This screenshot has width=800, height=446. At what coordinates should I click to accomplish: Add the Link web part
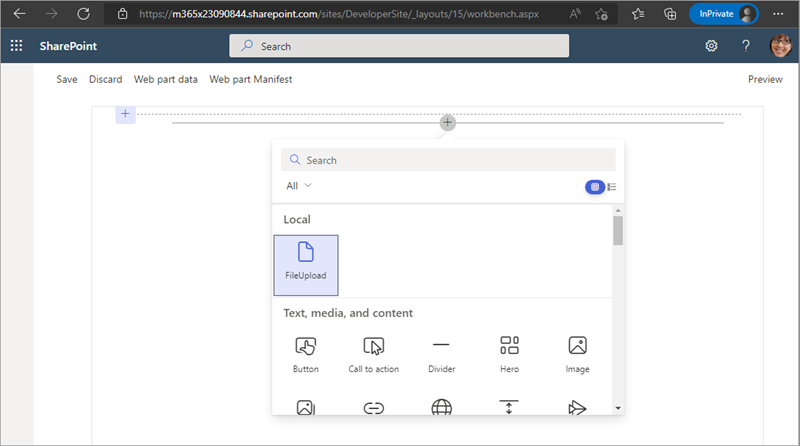point(373,408)
